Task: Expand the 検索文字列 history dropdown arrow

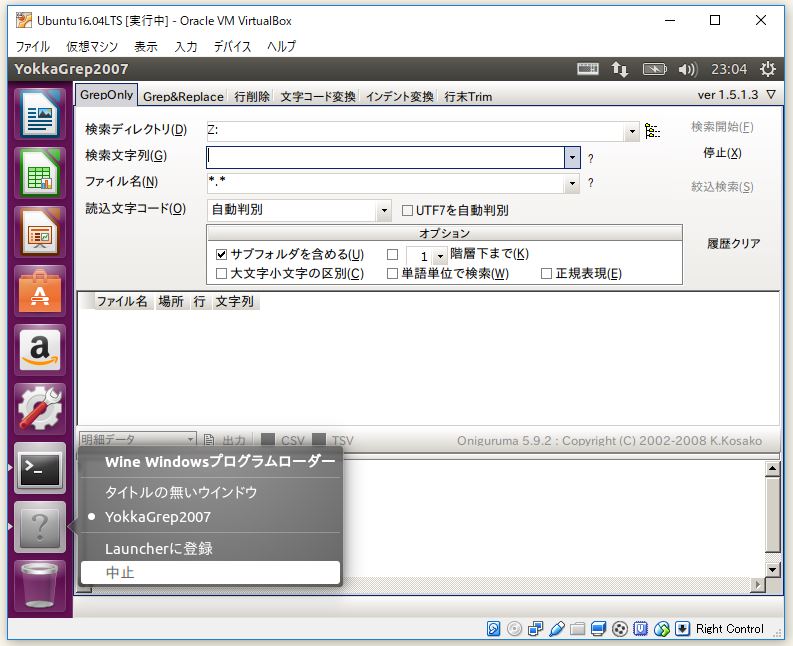Action: (x=572, y=157)
